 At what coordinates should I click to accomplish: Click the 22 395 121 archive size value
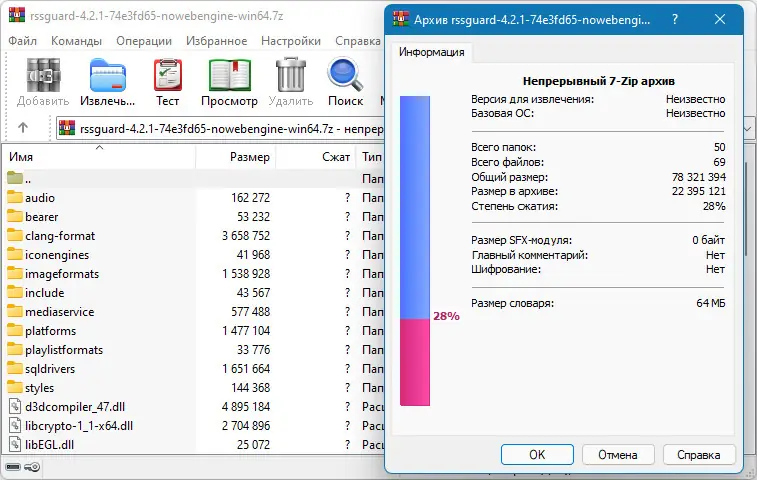point(699,191)
